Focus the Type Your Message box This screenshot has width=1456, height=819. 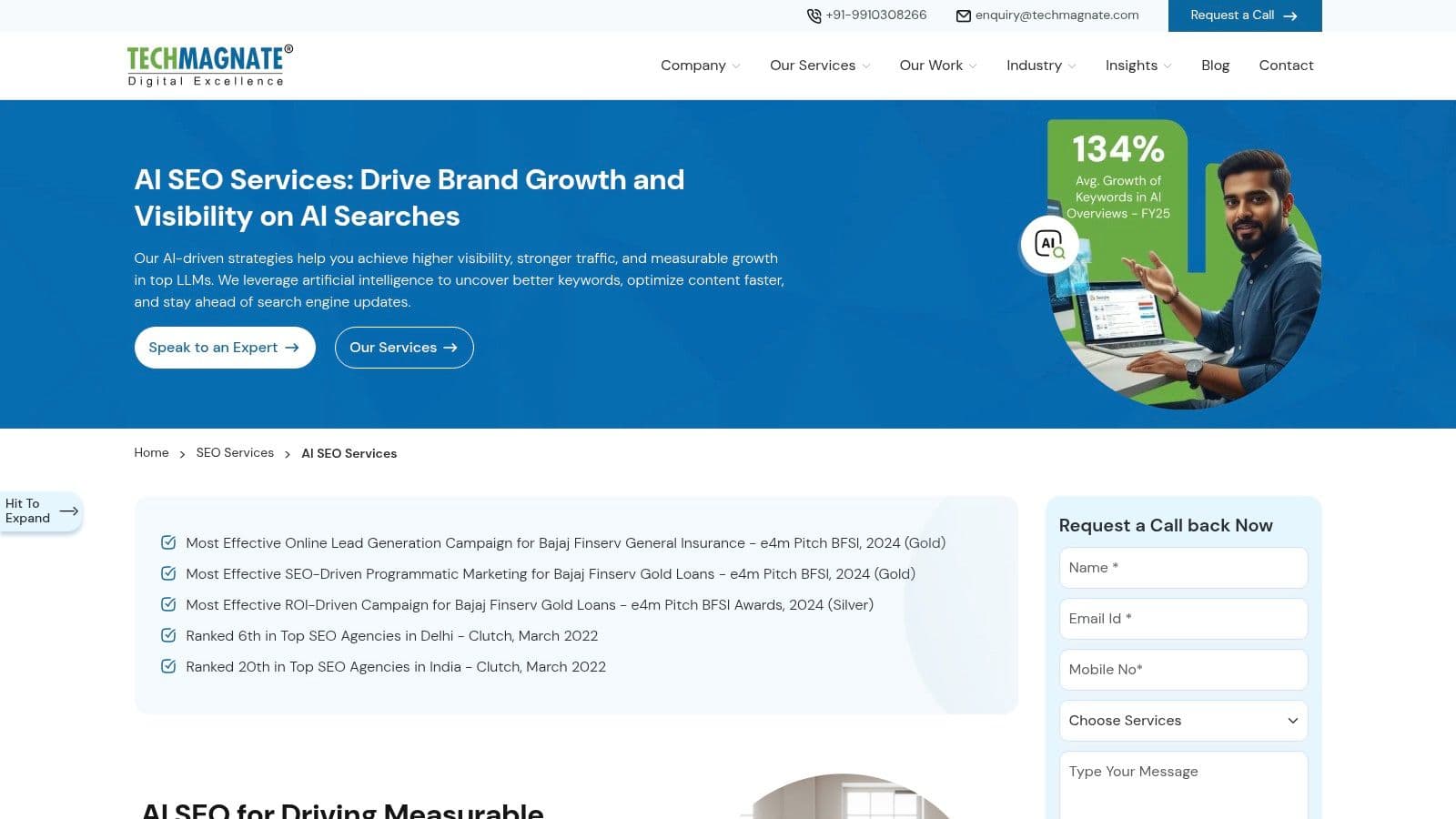pyautogui.click(x=1183, y=784)
